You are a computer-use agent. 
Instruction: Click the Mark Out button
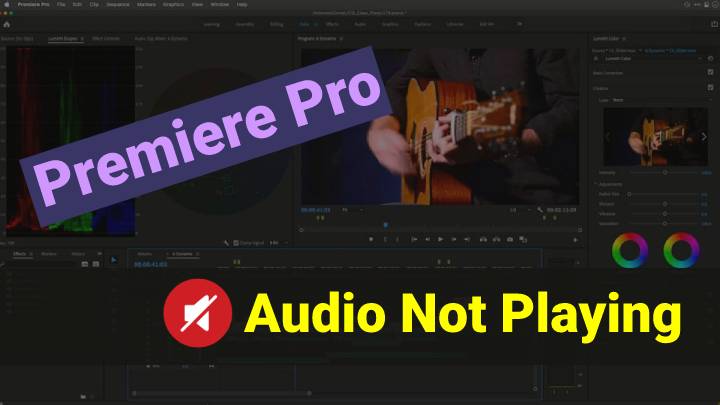point(398,239)
